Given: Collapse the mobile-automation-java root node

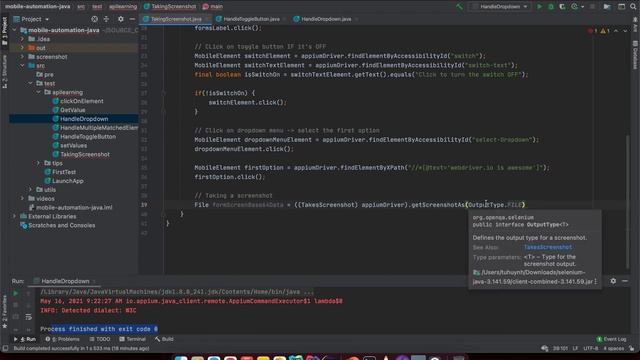Looking at the screenshot, I should (15, 30).
